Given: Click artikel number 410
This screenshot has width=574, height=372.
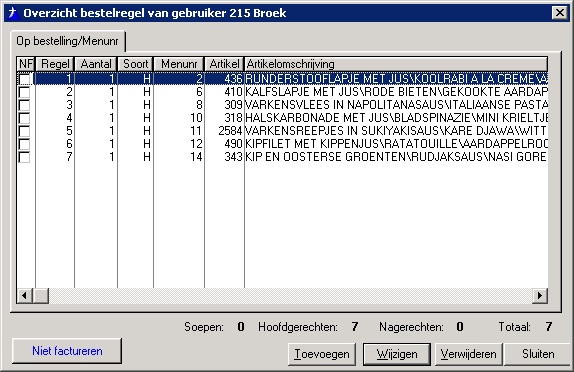Looking at the screenshot, I should tap(234, 92).
